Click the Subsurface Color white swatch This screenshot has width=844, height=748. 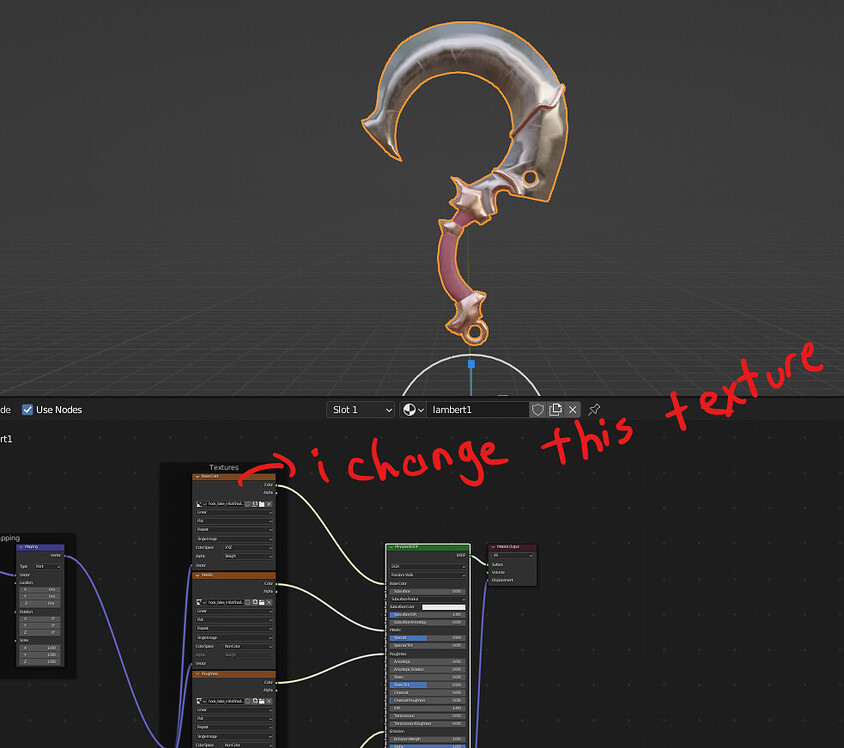click(x=444, y=607)
